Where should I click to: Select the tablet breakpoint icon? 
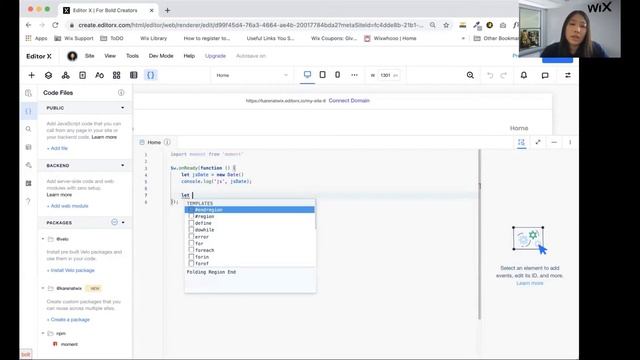point(322,75)
